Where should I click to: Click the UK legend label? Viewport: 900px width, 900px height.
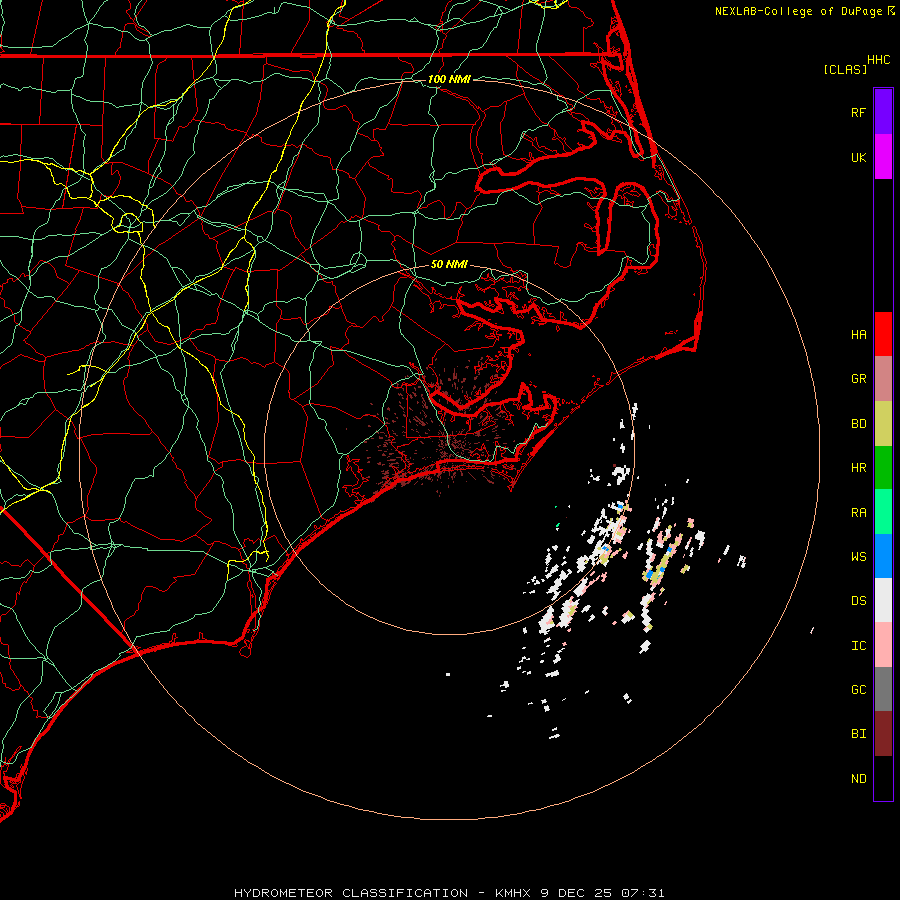858,157
